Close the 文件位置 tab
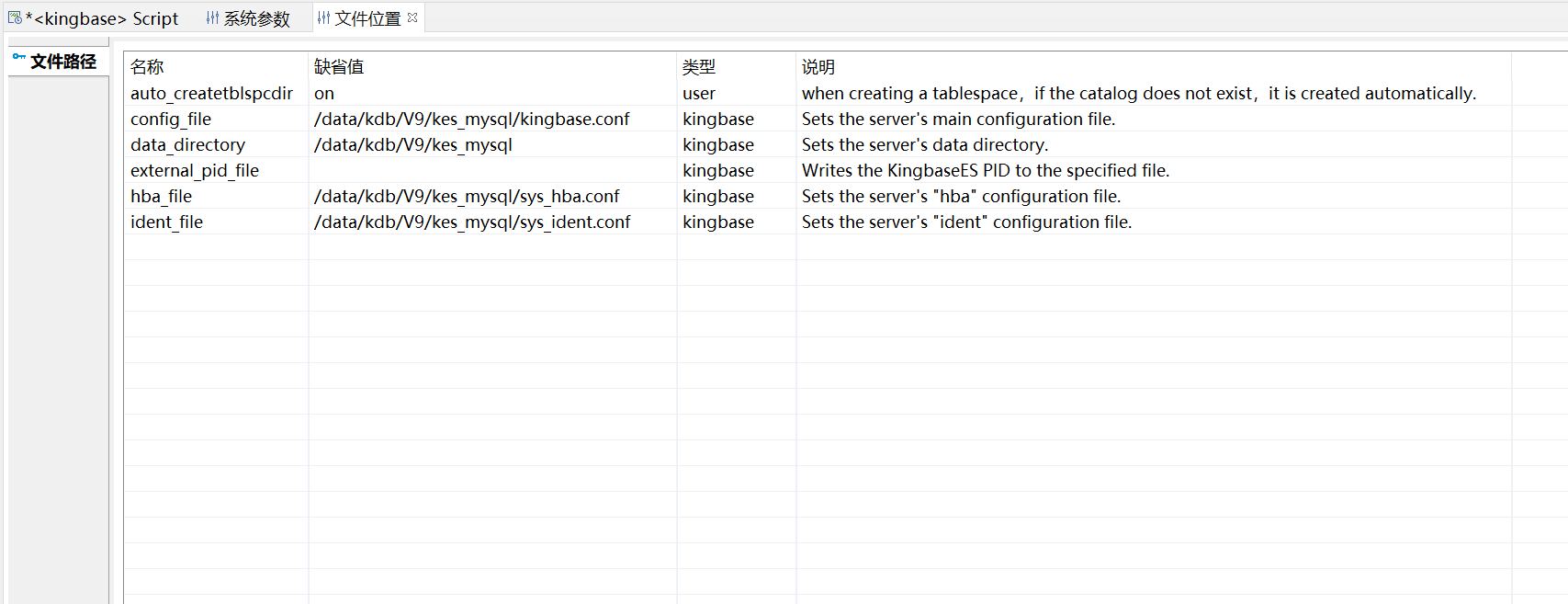Viewport: 1568px width, 604px height. (412, 17)
